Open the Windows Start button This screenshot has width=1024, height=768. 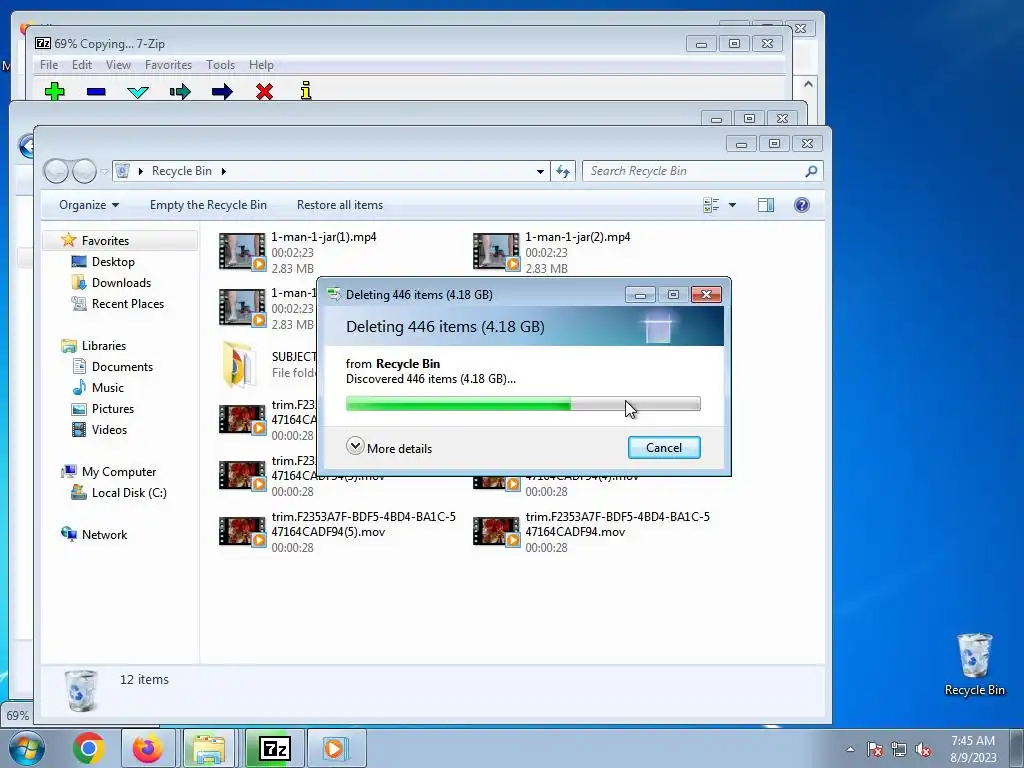(x=26, y=748)
